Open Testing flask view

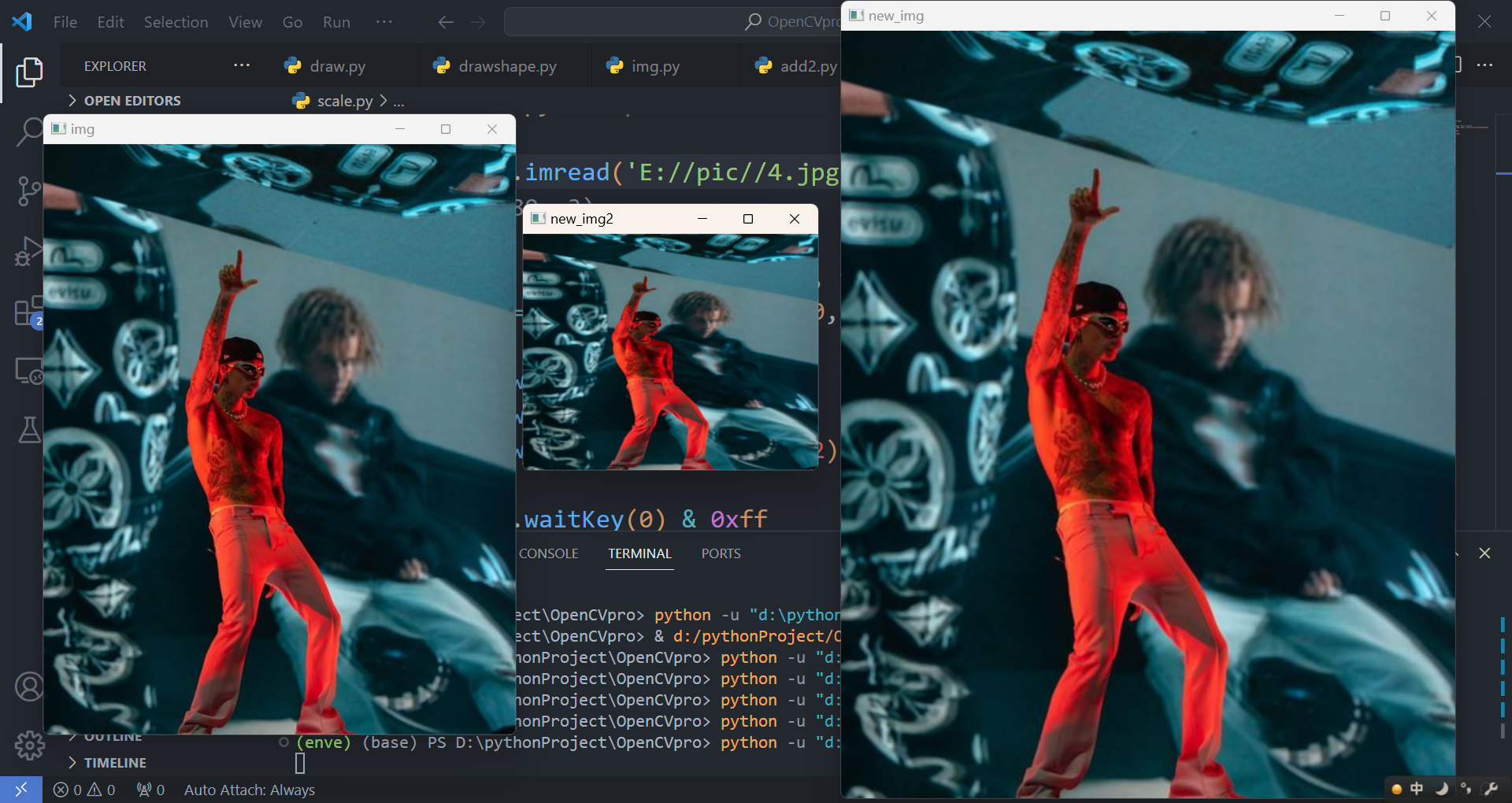coord(29,430)
